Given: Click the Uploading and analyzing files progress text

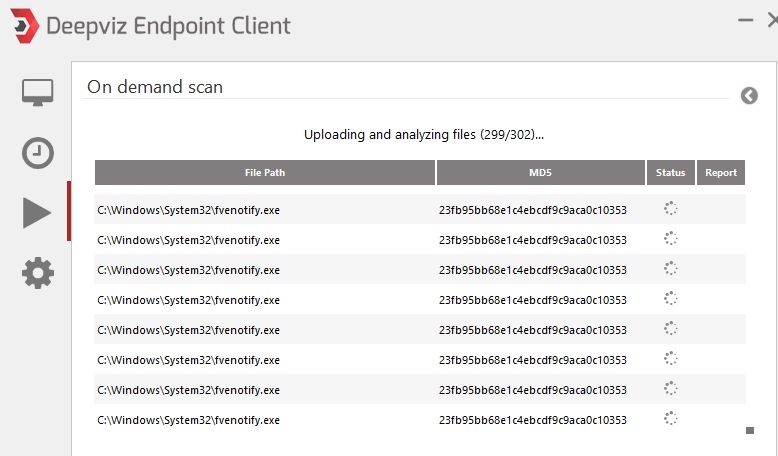Looking at the screenshot, I should pyautogui.click(x=424, y=134).
